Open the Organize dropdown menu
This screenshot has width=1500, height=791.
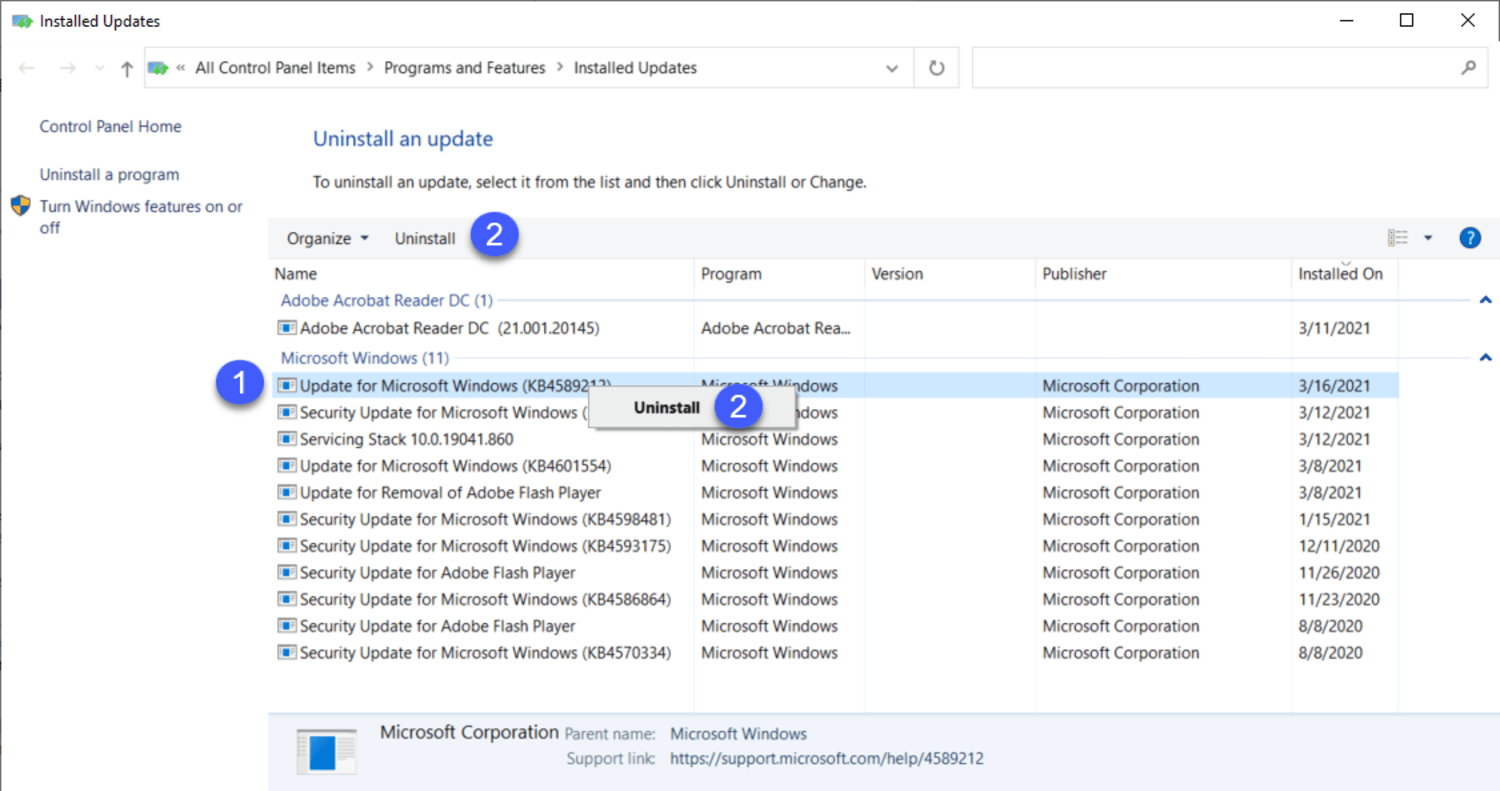[x=327, y=238]
